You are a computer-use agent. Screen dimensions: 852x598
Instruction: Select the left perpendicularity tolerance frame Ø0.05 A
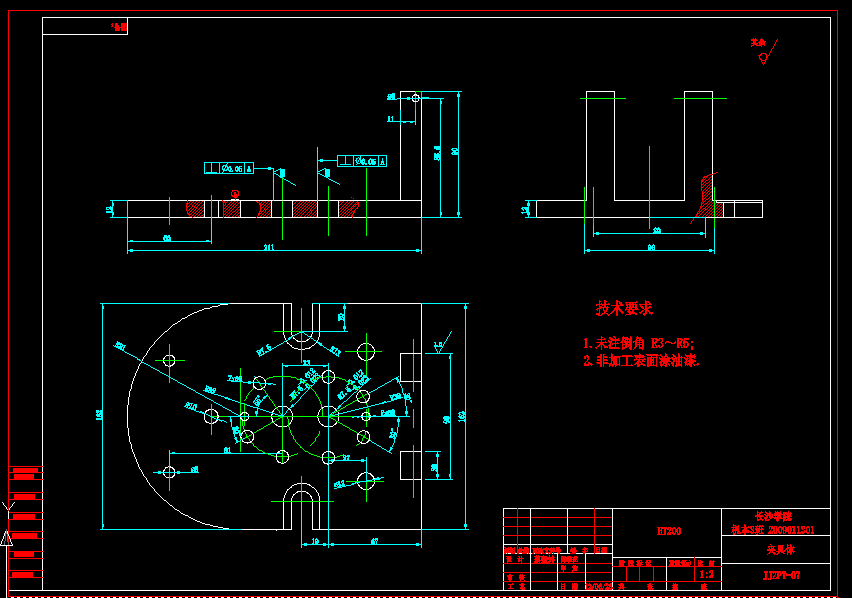[x=229, y=168]
